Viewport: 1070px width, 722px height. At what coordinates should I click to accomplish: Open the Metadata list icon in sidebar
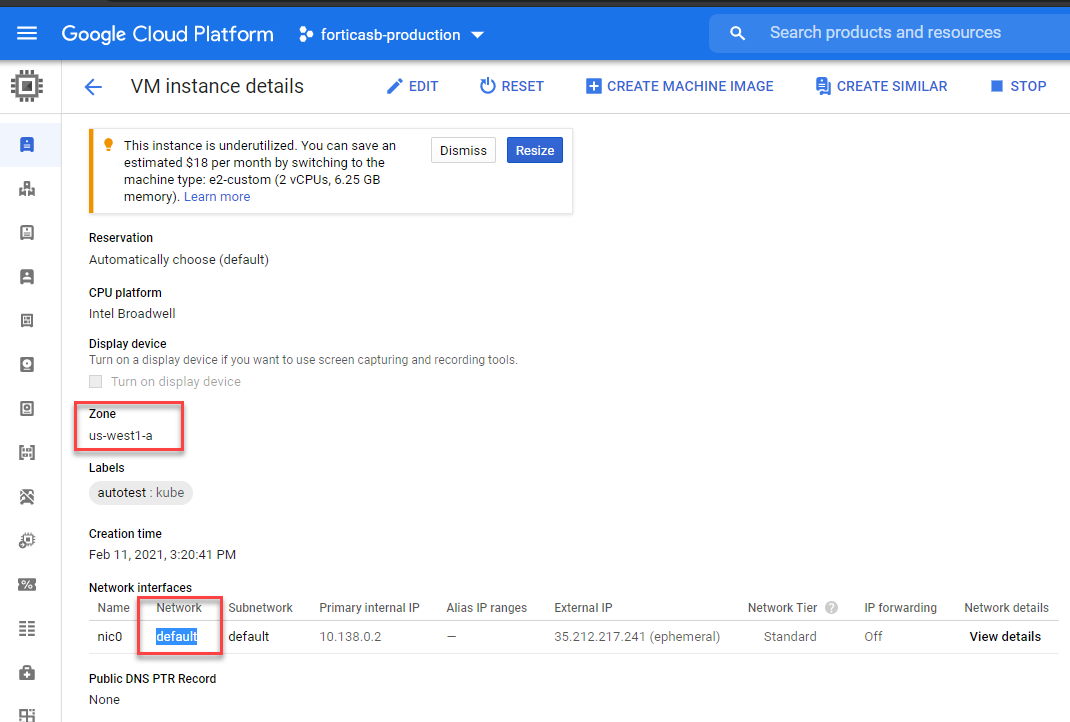coord(27,628)
